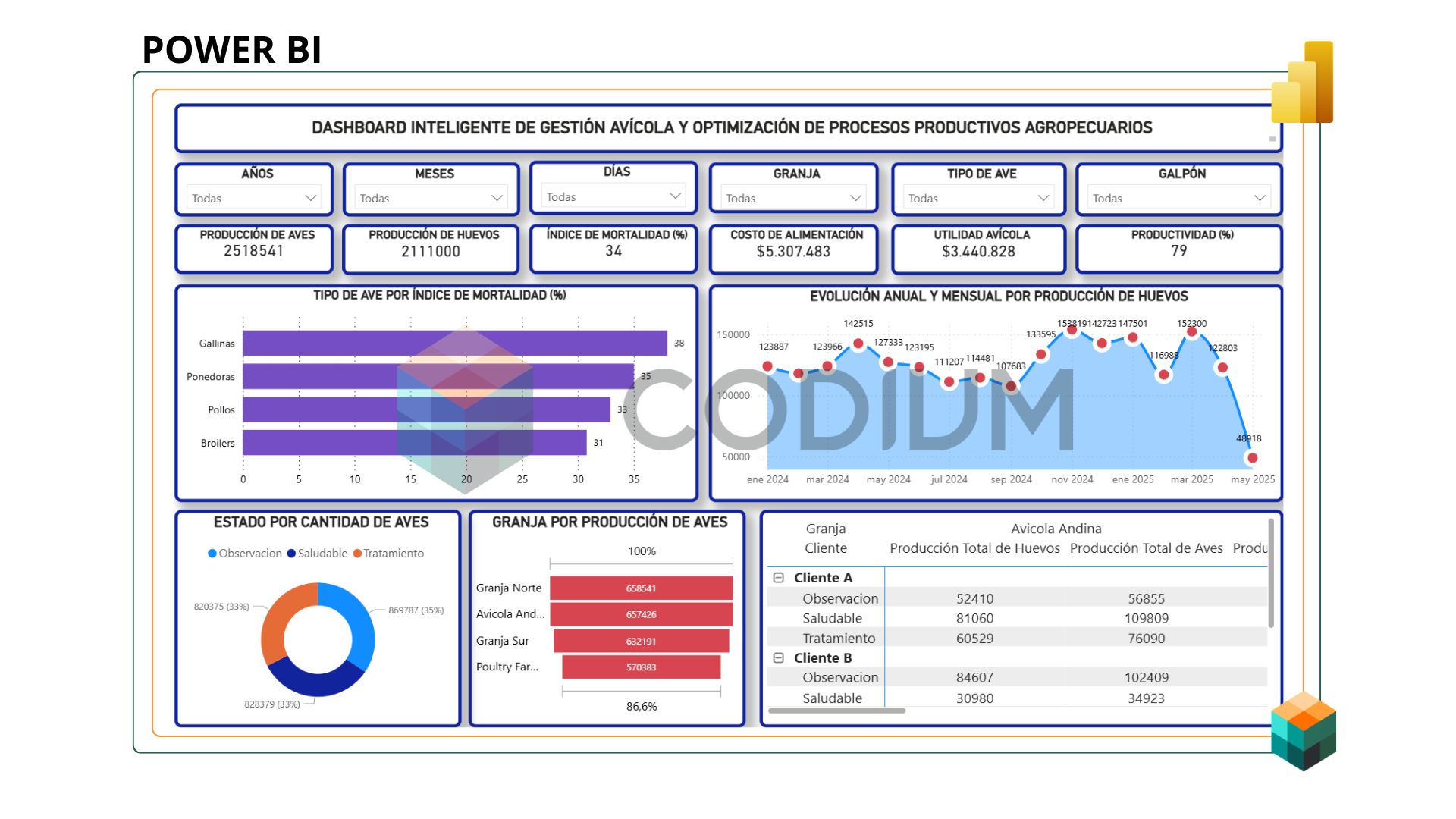Click the colorful cube logo at bottom right
The height and width of the screenshot is (819, 1456).
[x=1304, y=731]
